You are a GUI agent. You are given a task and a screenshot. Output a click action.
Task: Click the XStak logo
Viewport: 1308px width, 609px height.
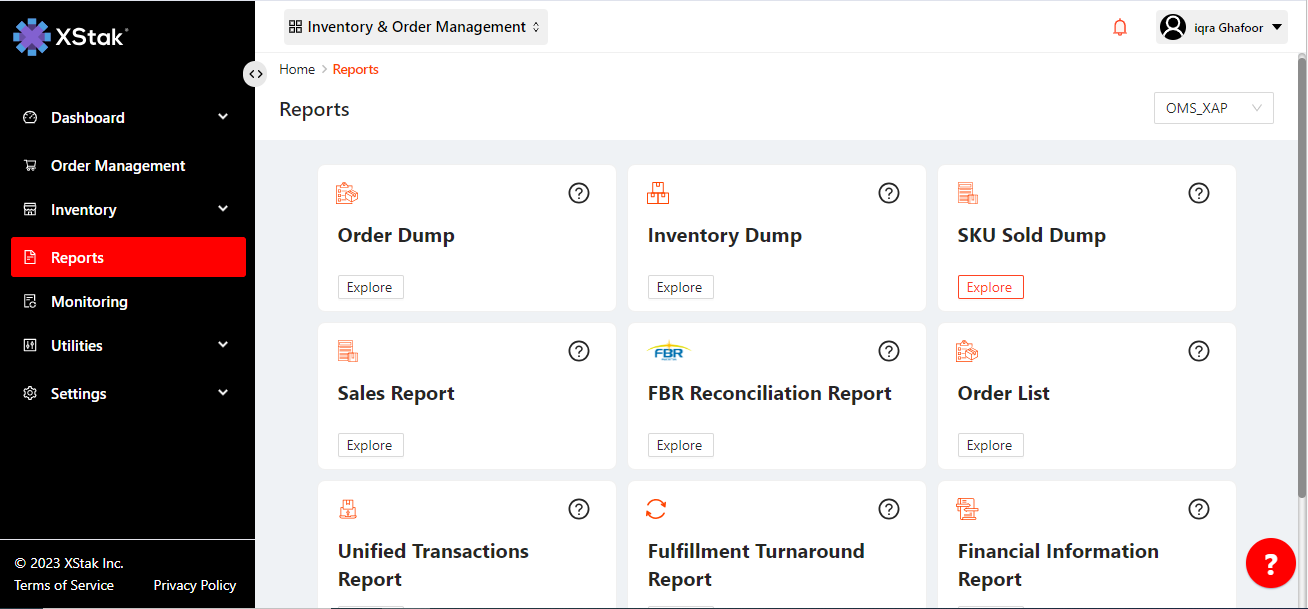70,37
